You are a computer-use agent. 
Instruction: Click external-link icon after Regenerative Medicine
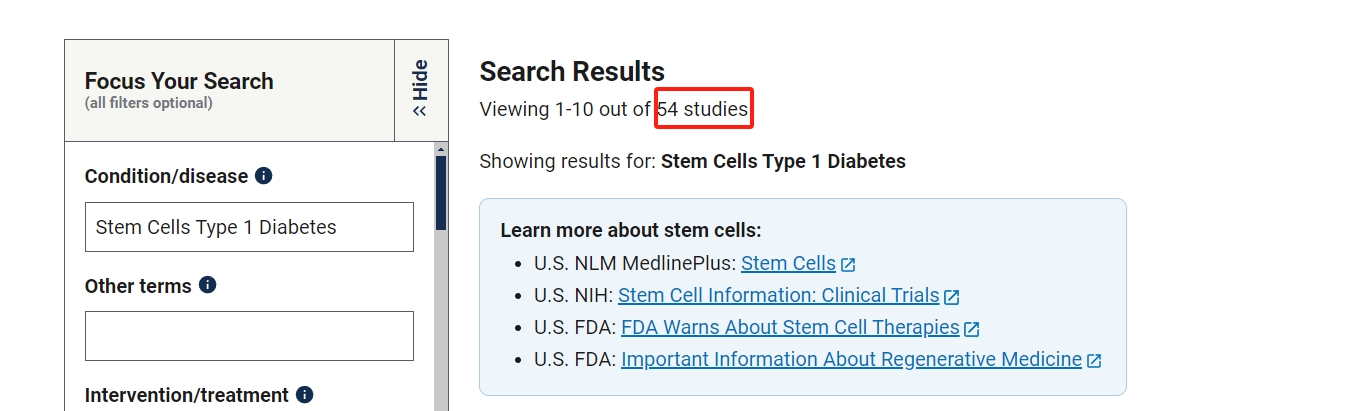(1094, 361)
